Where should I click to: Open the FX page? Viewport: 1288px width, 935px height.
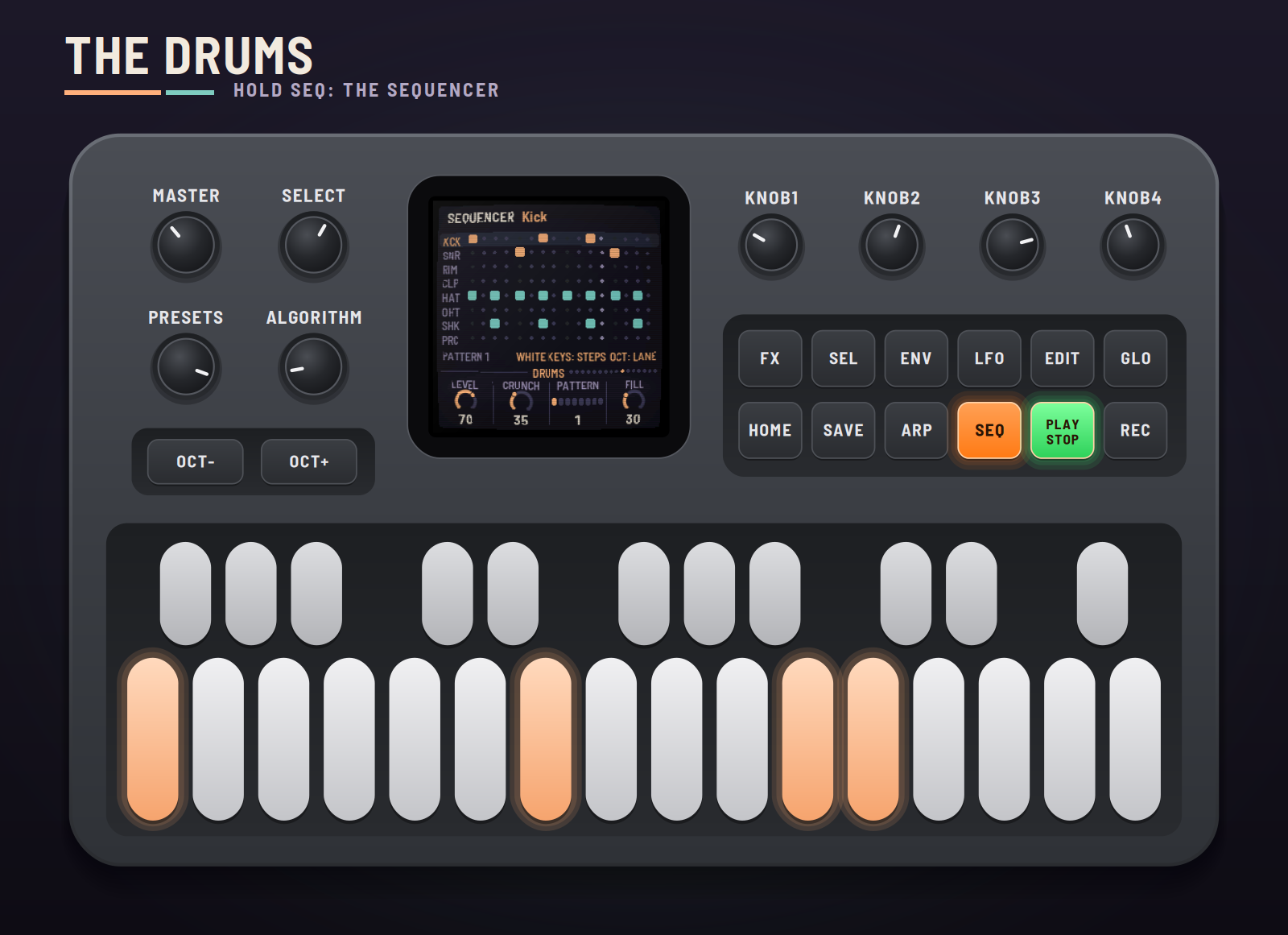[x=770, y=358]
